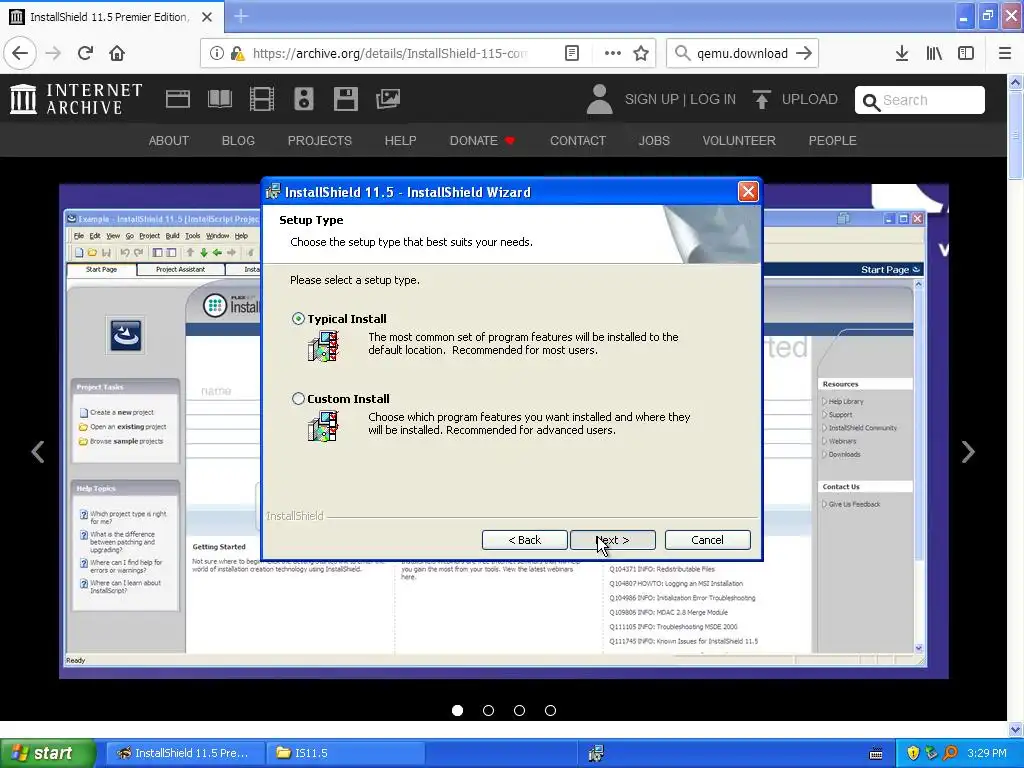
Task: Toggle the browser sidebar
Action: 966,53
